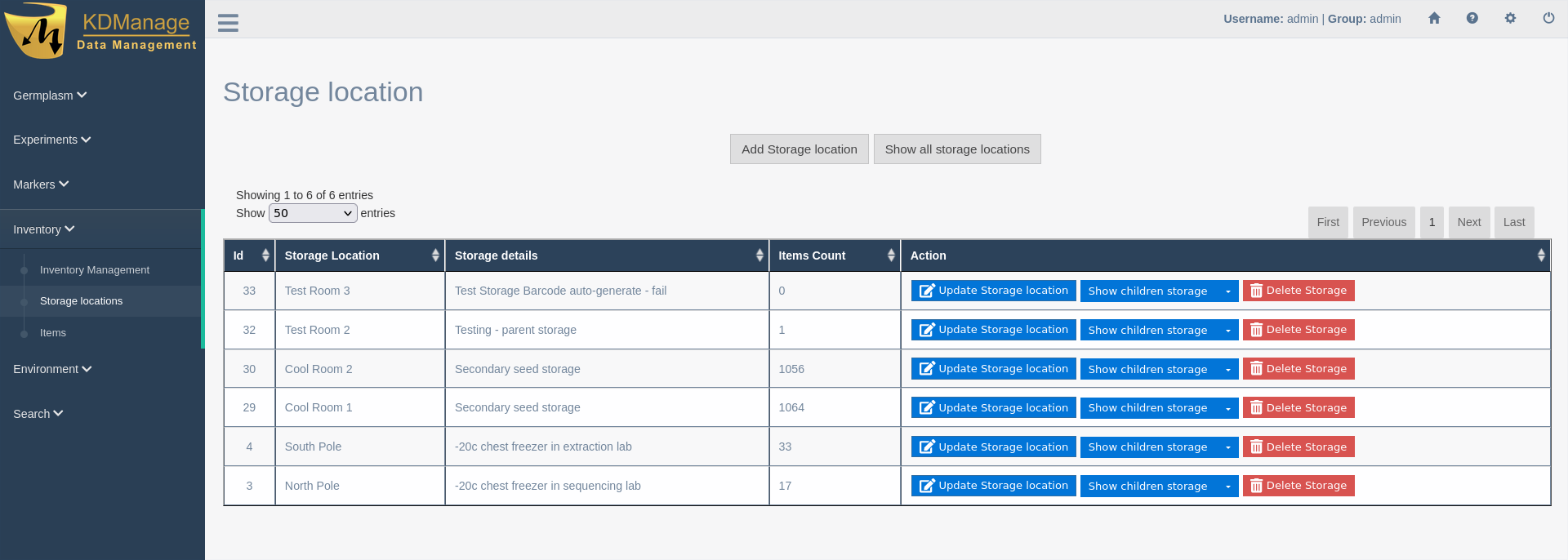Screen dimensions: 1568x560
Task: Delete storage for Cool Room 2
Action: (x=1298, y=369)
